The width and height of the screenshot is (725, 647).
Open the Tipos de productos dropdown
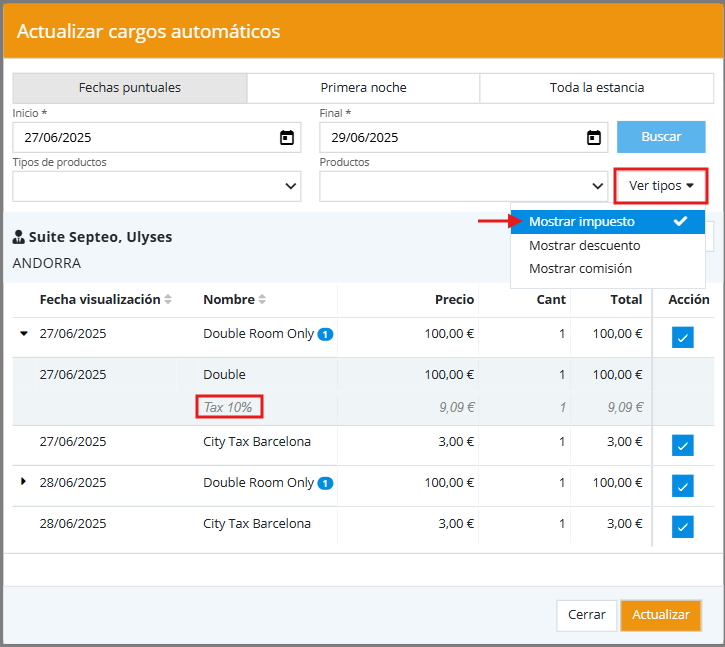(157, 186)
